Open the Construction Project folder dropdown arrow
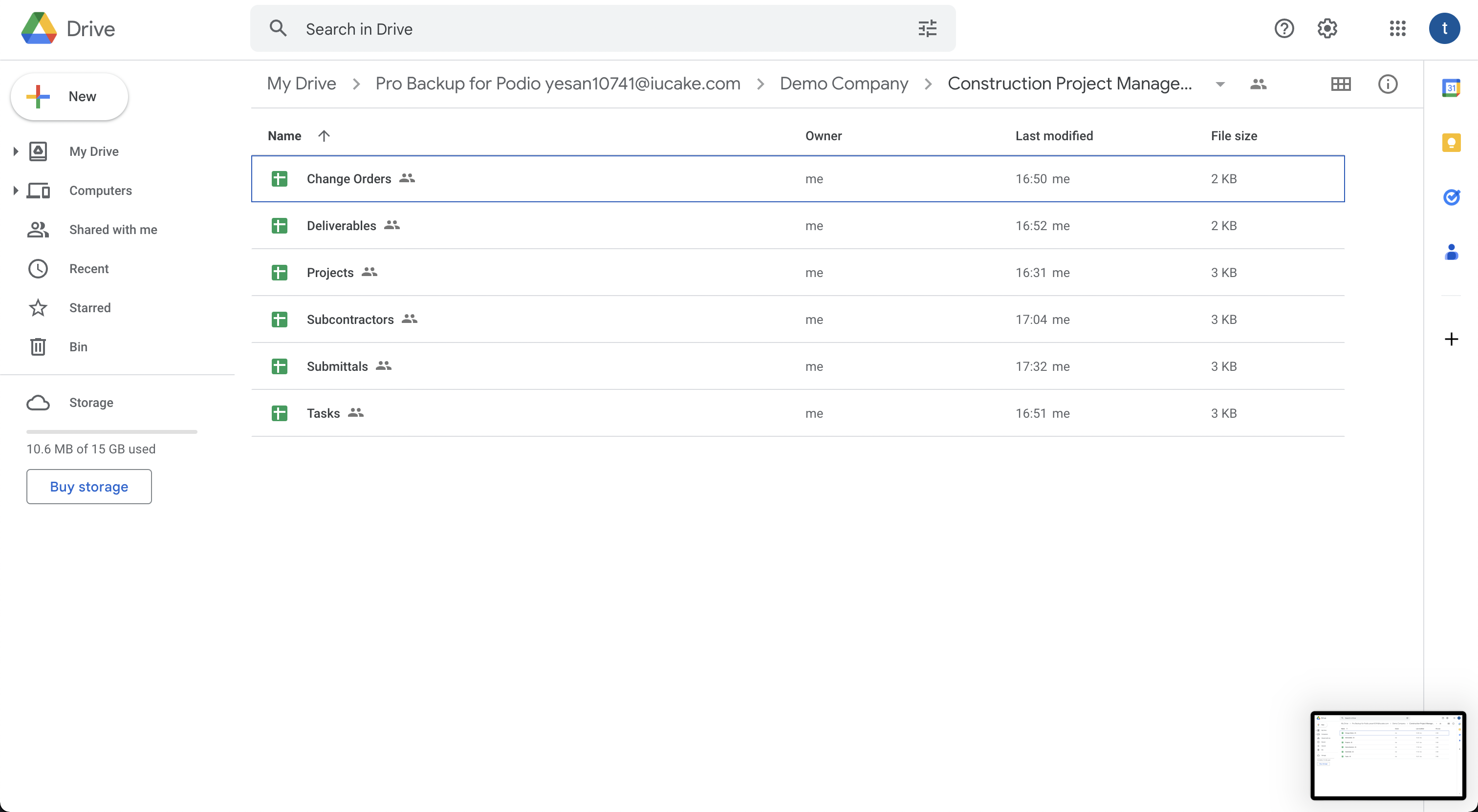Screen dimensions: 1478x812 point(1220,85)
